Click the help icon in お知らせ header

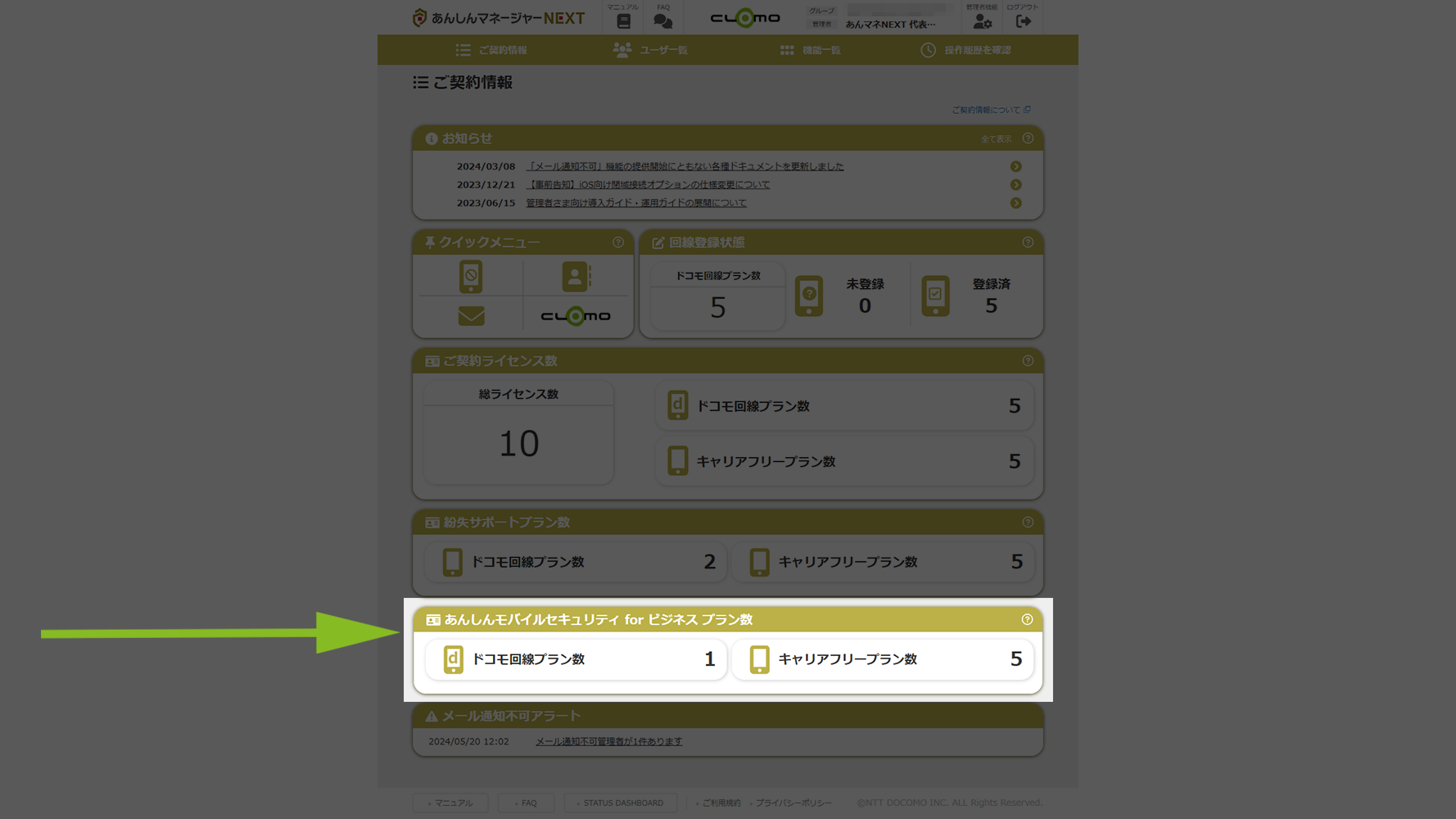pyautogui.click(x=1028, y=138)
